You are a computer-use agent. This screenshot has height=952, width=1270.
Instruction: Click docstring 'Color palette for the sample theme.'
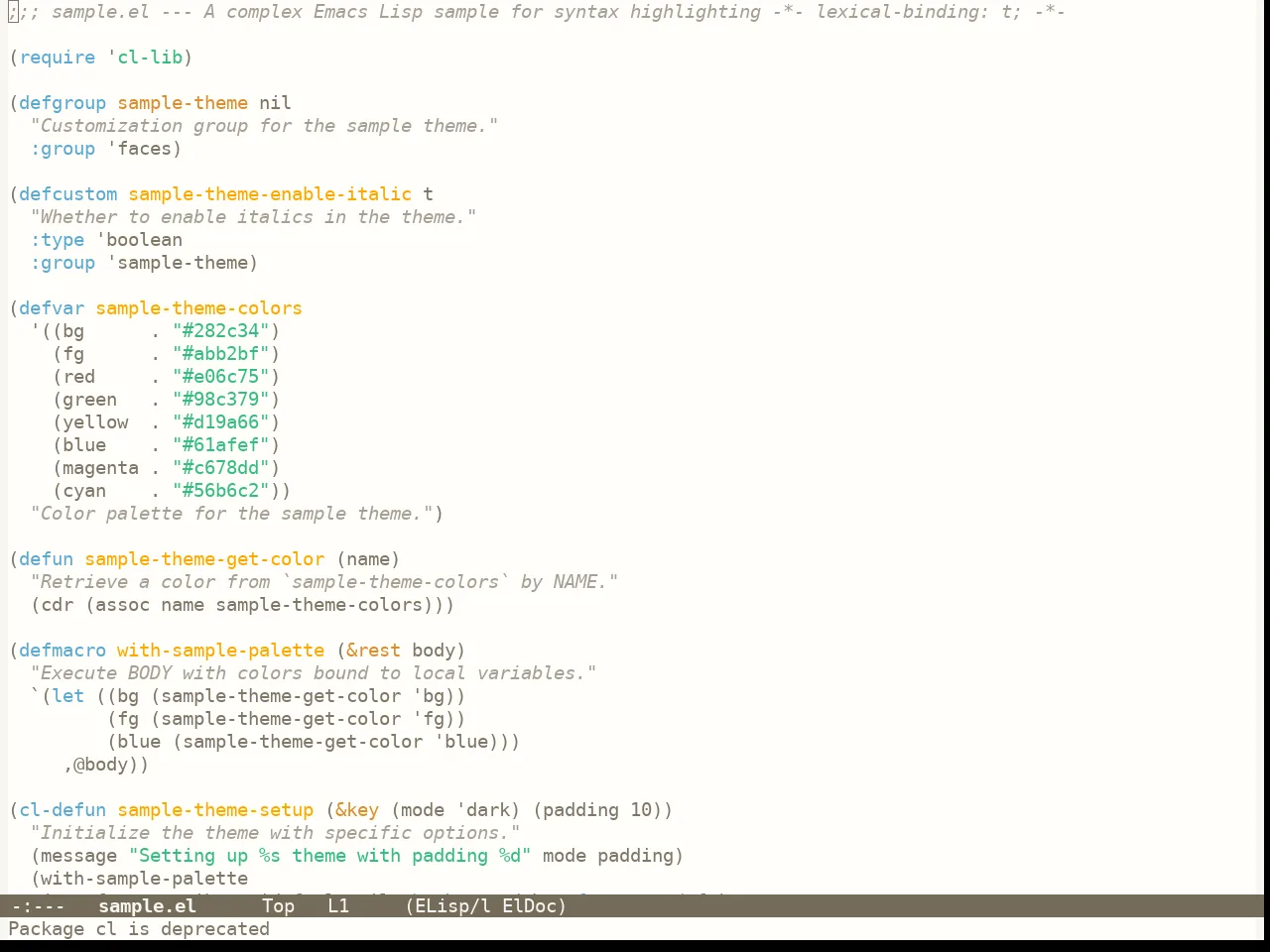(231, 514)
